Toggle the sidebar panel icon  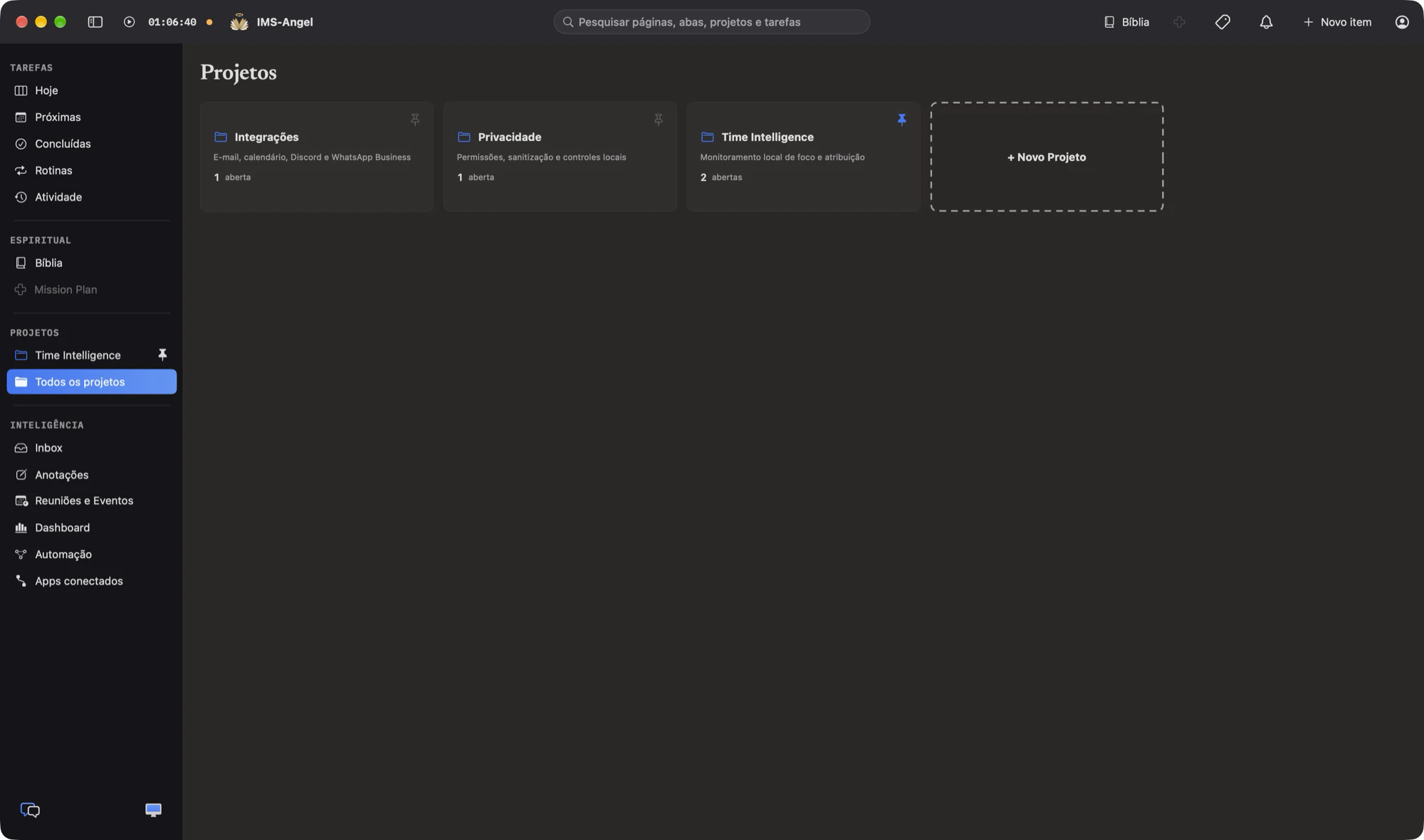pyautogui.click(x=95, y=22)
